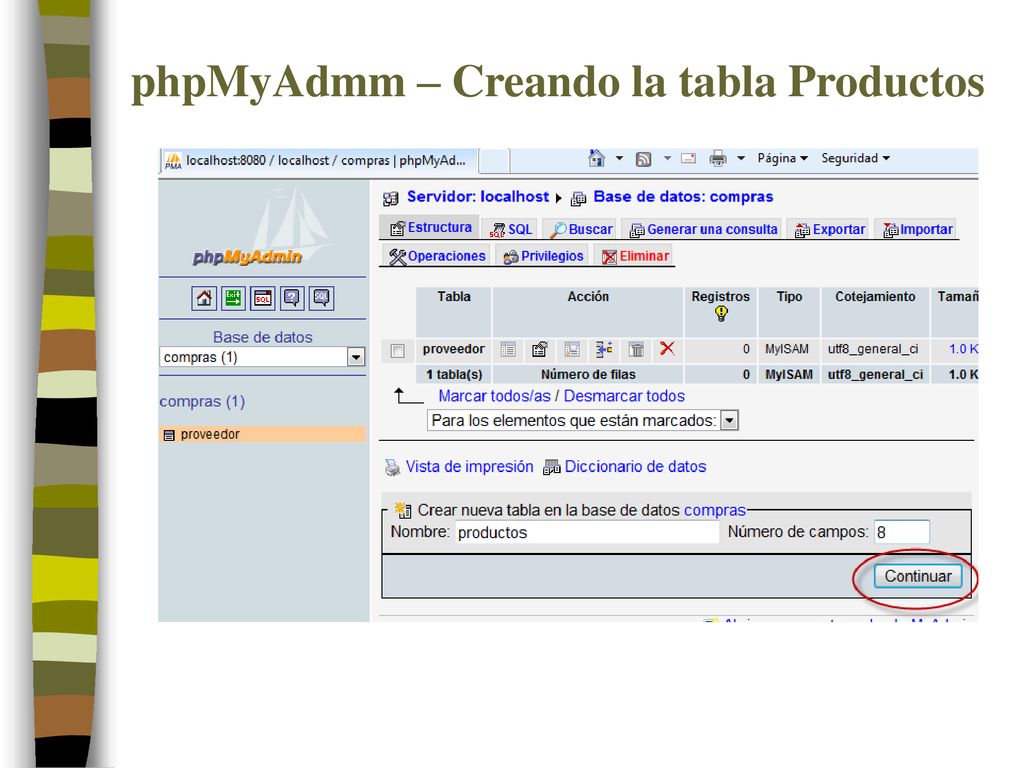
Task: Open proveedor table structure icon
Action: coord(539,349)
